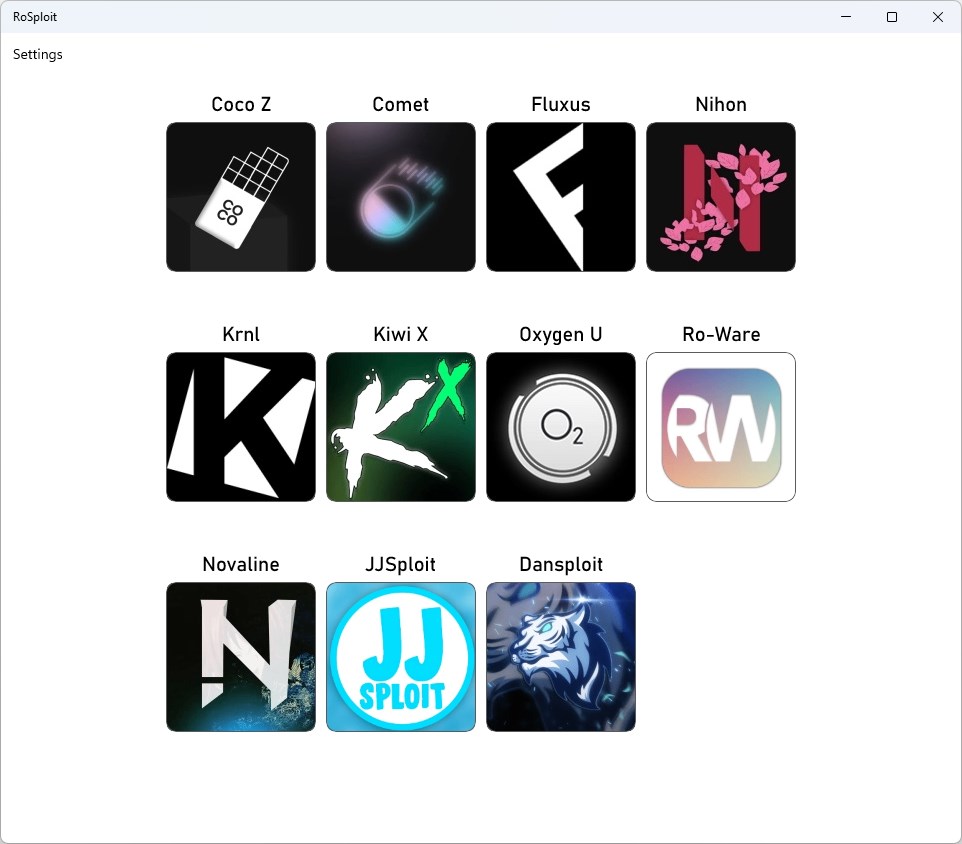Open the JJSploit blue circle icon
962x844 pixels.
[401, 657]
